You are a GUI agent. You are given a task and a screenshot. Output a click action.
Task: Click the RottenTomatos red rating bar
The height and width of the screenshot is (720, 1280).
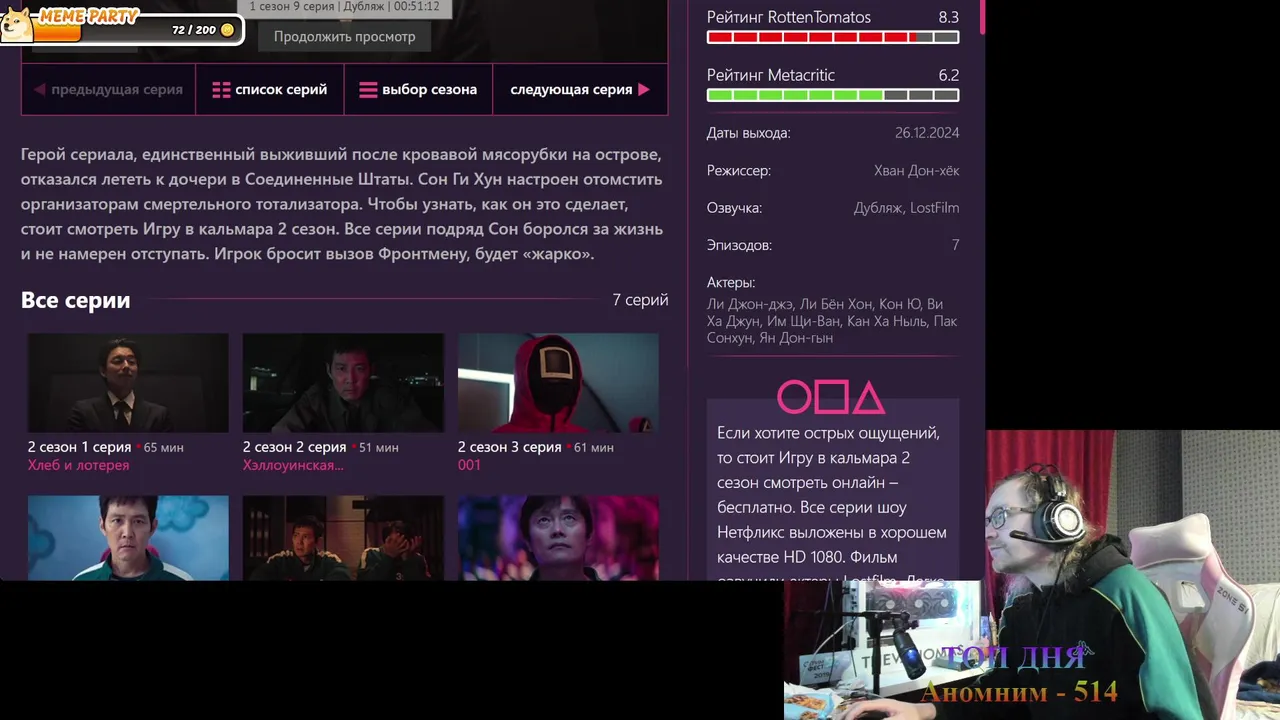[833, 37]
